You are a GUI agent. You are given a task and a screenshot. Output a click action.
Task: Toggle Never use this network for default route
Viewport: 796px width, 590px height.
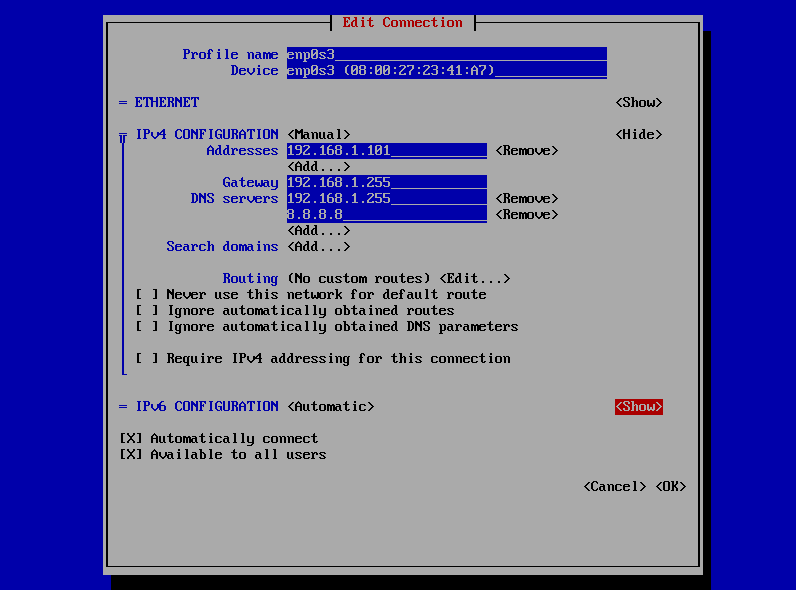147,294
